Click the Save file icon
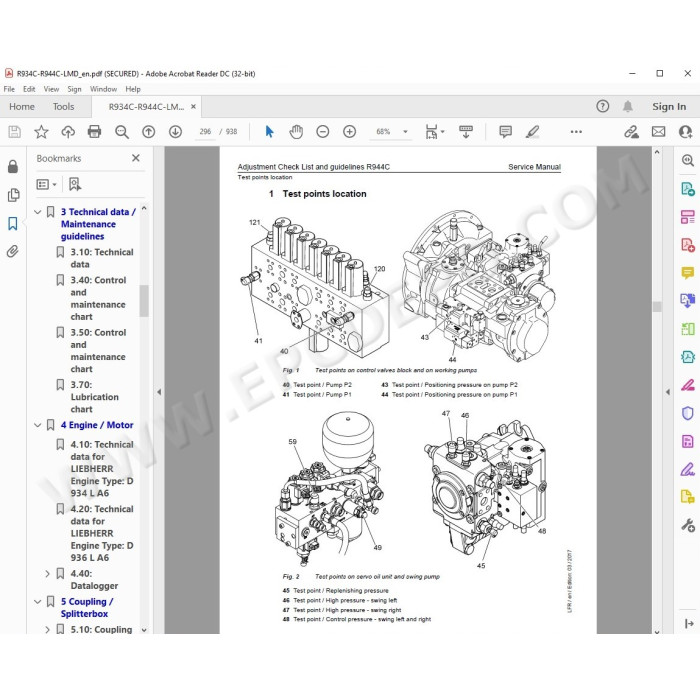 coord(14,132)
